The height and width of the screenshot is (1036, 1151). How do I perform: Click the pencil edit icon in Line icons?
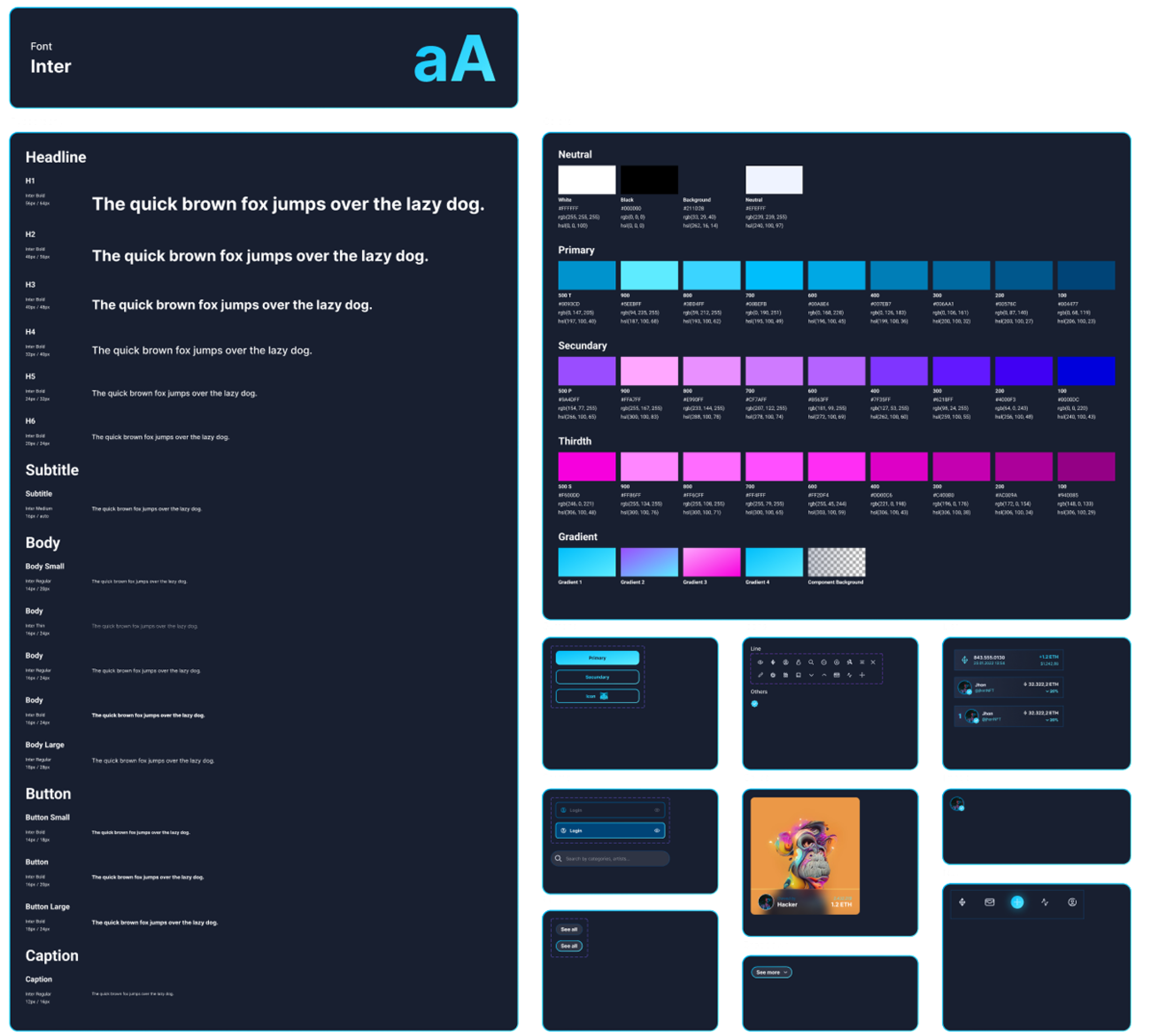click(x=760, y=675)
